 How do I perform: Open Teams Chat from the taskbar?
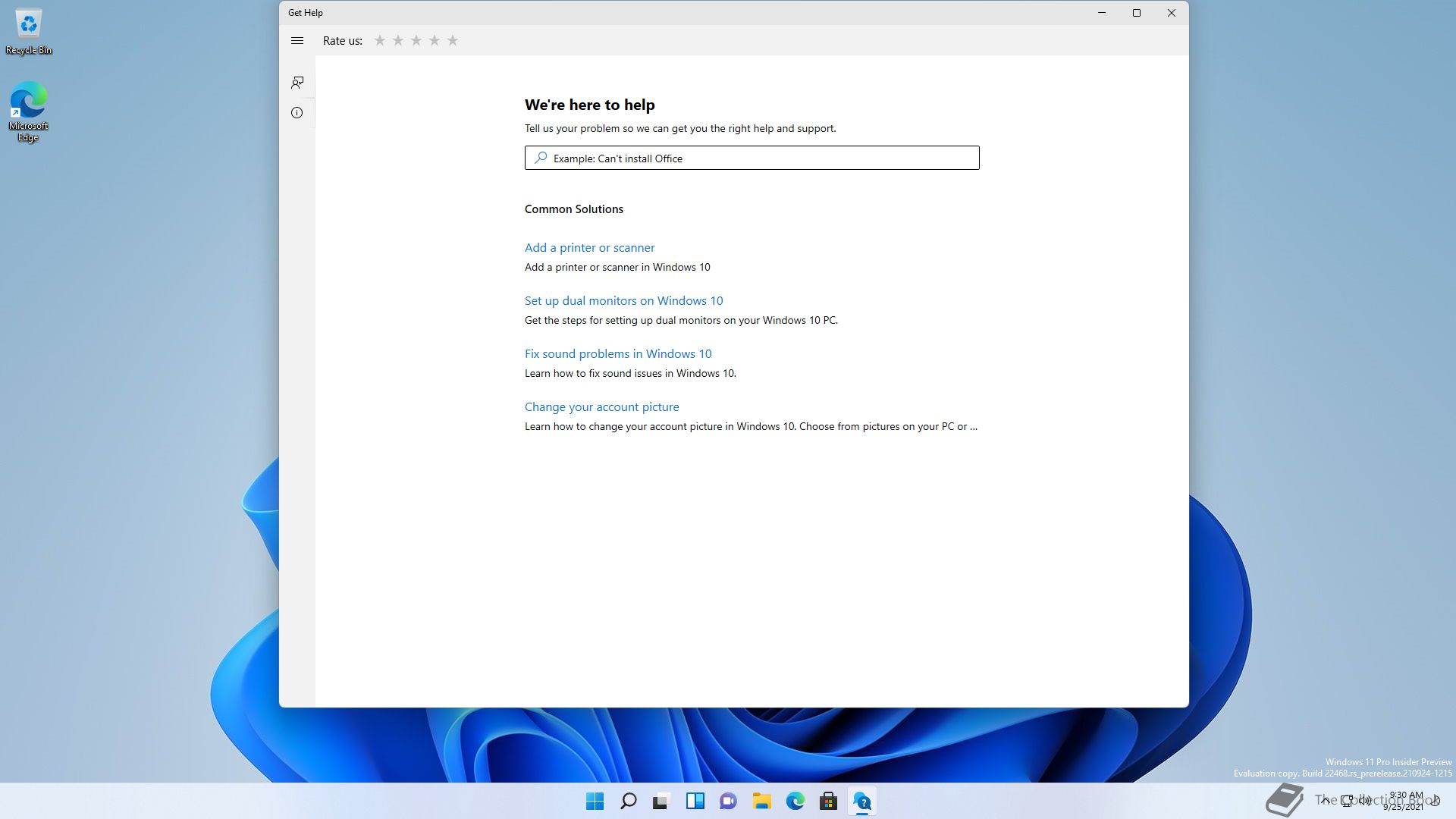click(x=729, y=801)
